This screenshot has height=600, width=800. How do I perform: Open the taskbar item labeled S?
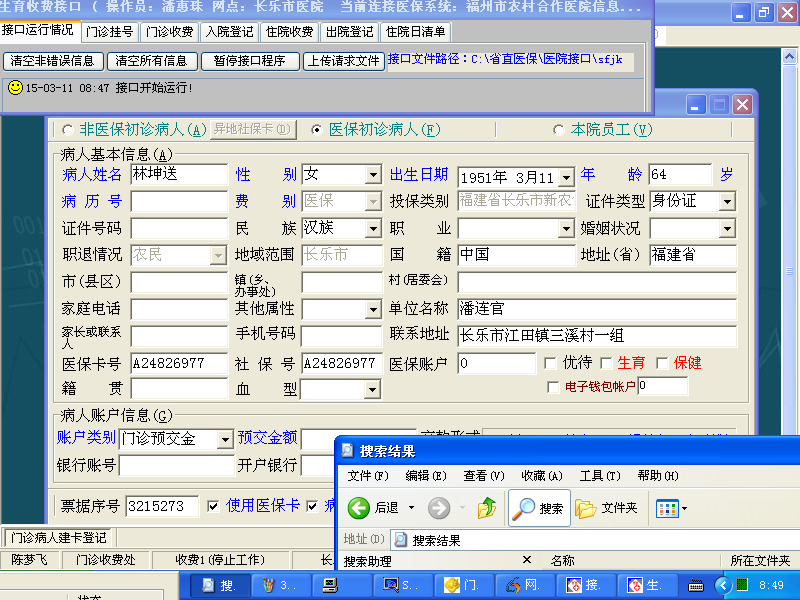tap(403, 585)
